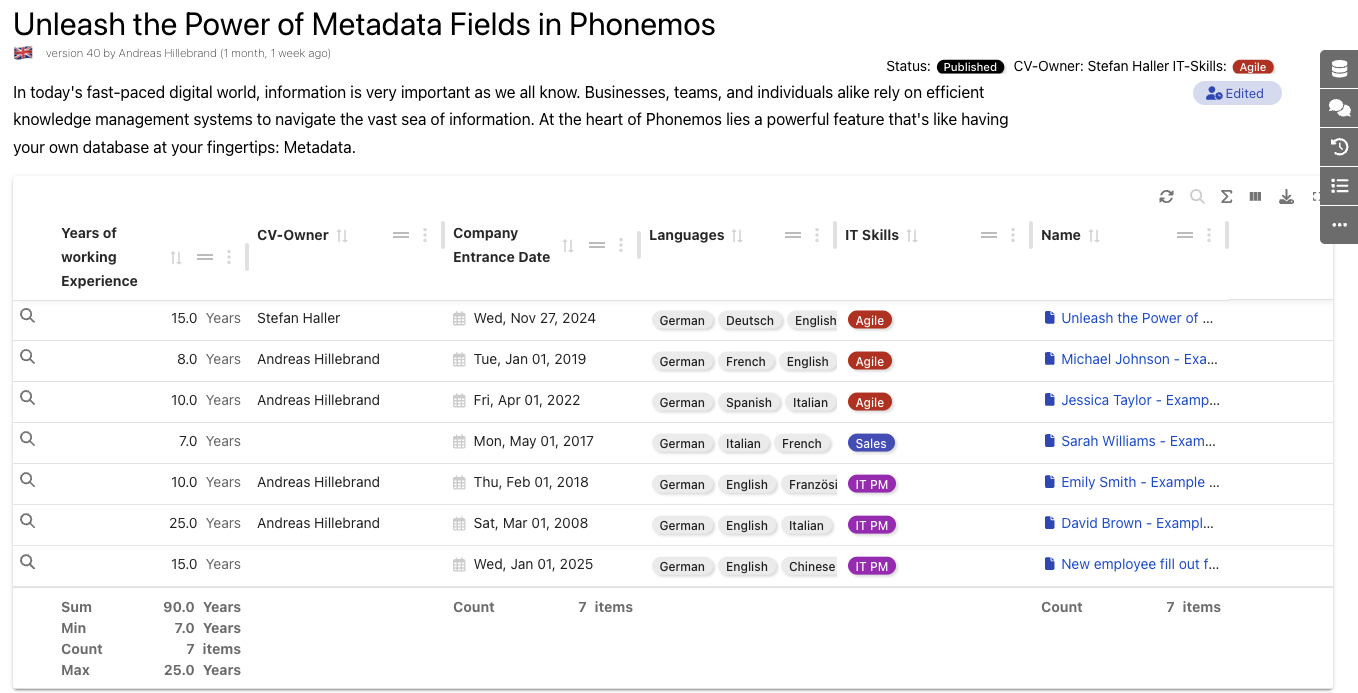Toggle the sigma aggregation row
Image resolution: width=1358 pixels, height=693 pixels.
[x=1226, y=197]
